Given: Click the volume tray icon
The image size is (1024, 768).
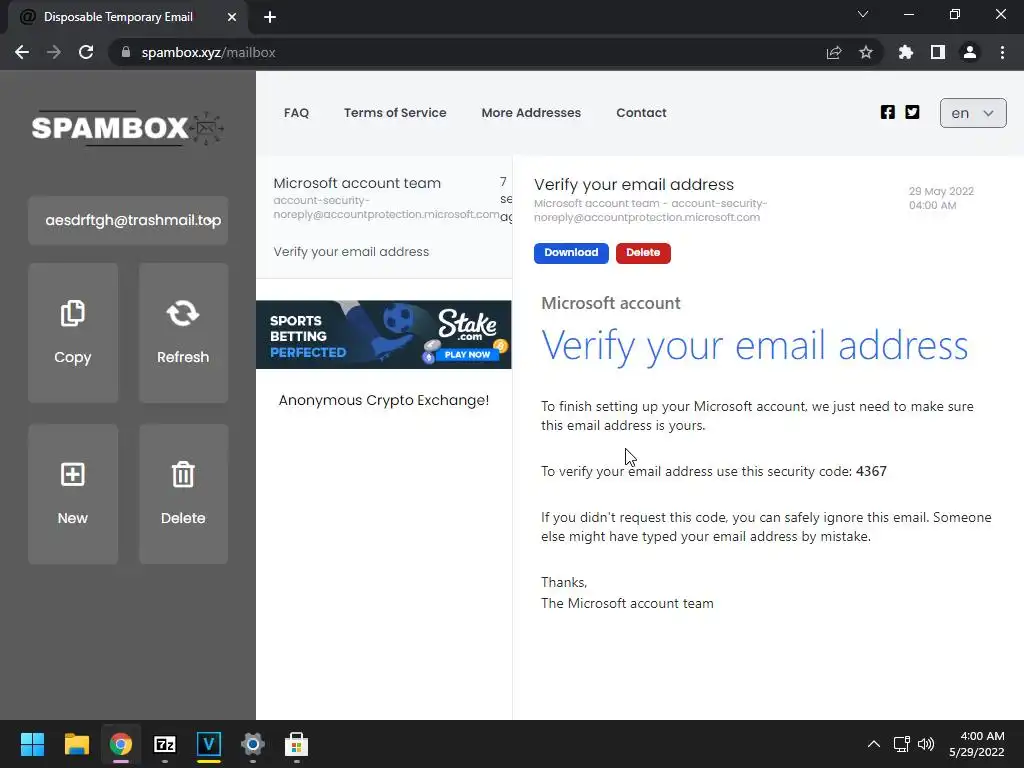Looking at the screenshot, I should tap(926, 744).
